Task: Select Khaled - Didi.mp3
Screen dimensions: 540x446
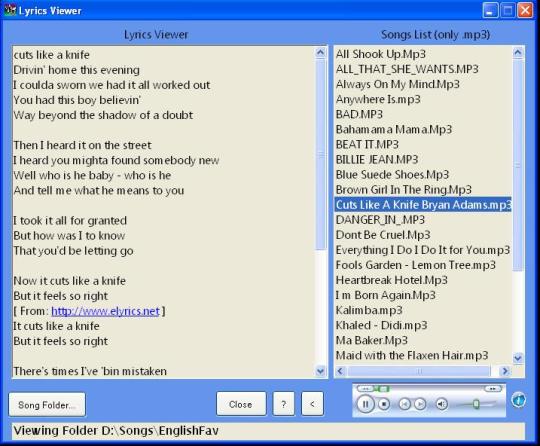Action: tap(423, 325)
